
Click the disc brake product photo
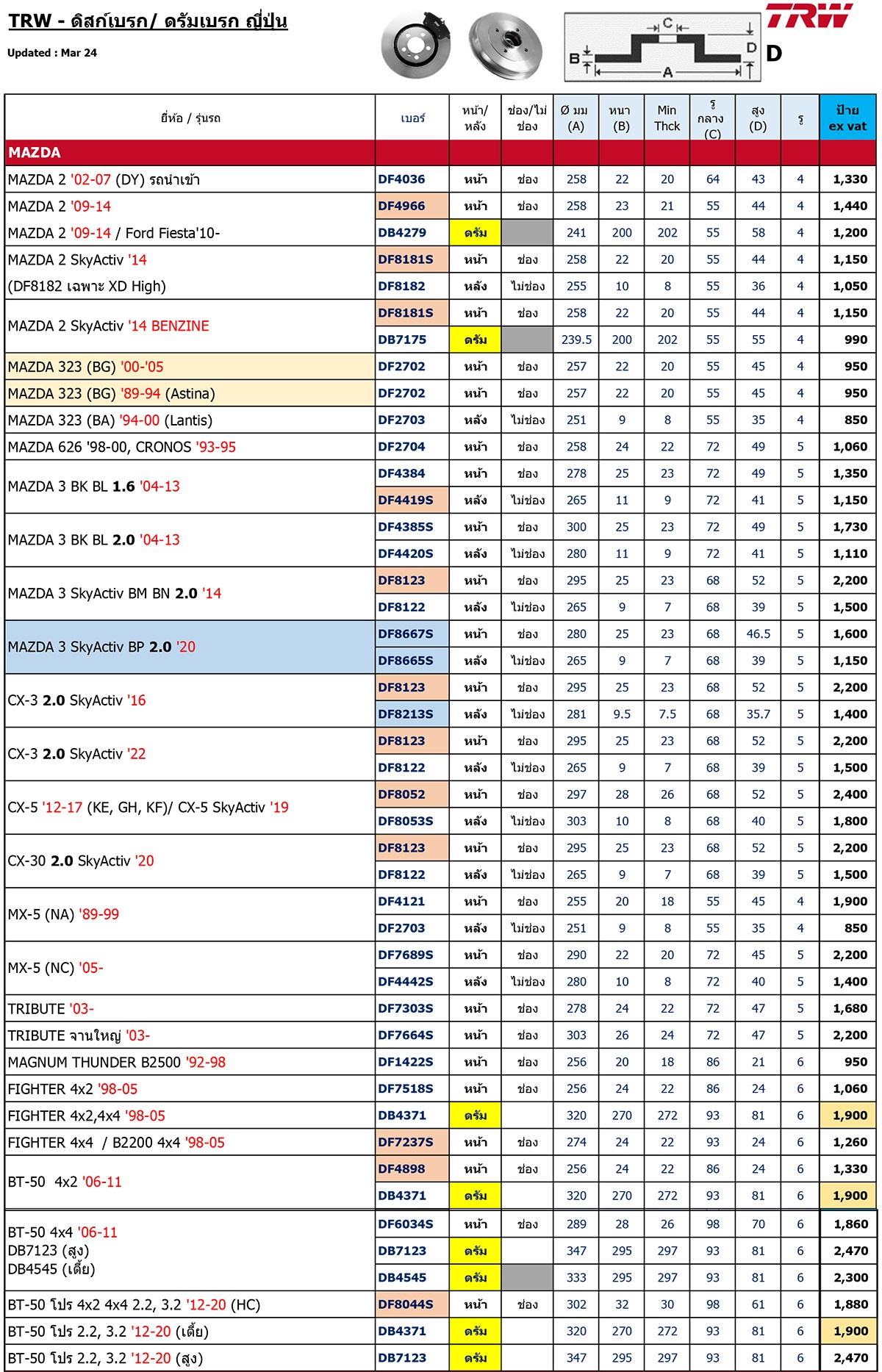click(415, 44)
